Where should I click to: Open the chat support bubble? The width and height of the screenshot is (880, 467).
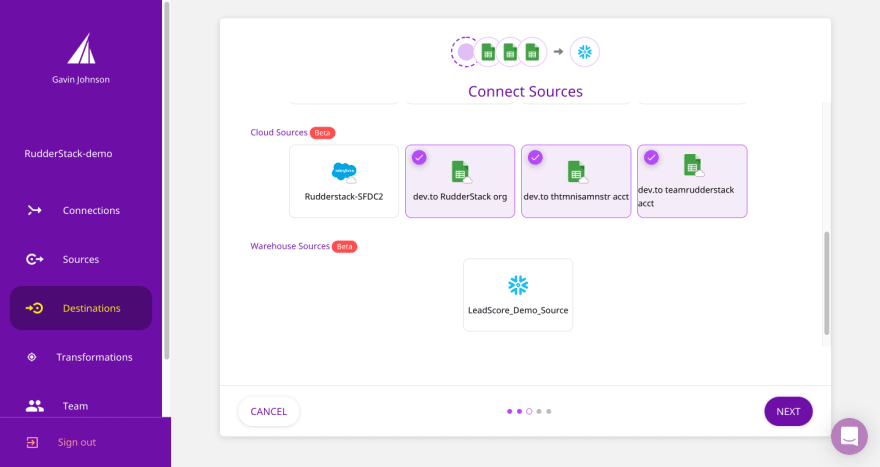[849, 436]
